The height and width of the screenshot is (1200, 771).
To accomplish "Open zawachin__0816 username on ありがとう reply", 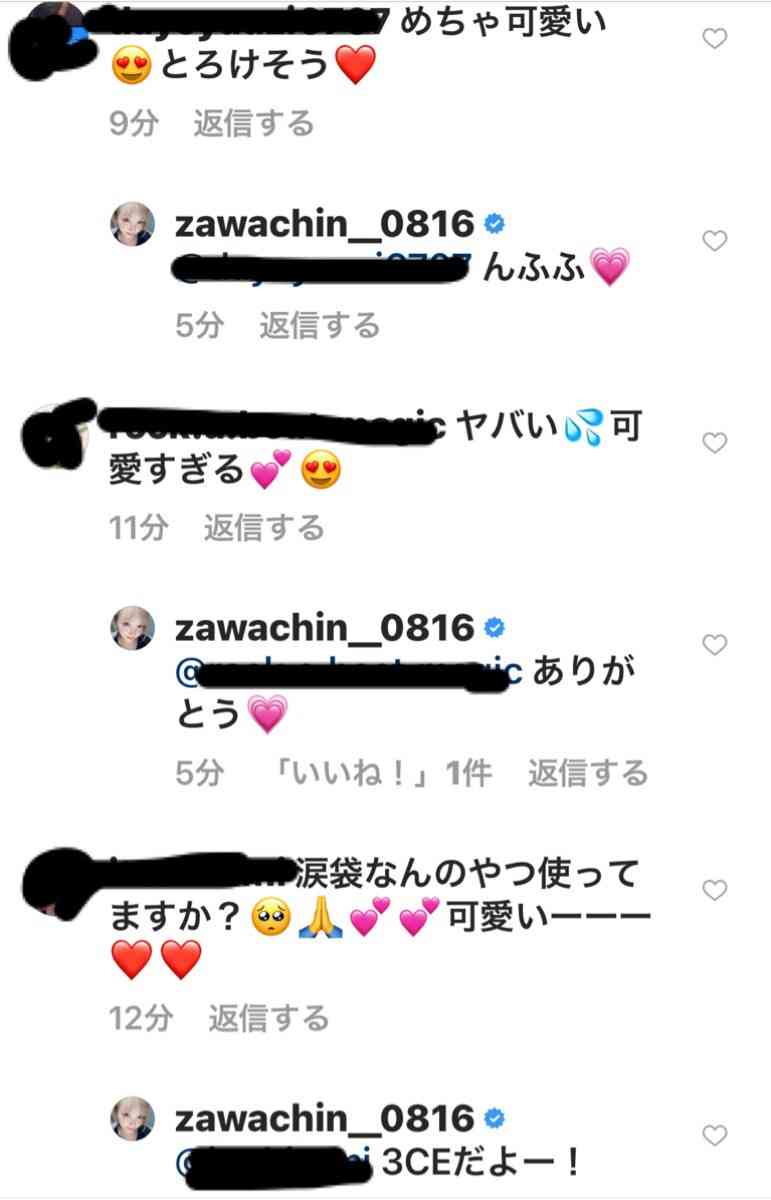I will coord(324,628).
